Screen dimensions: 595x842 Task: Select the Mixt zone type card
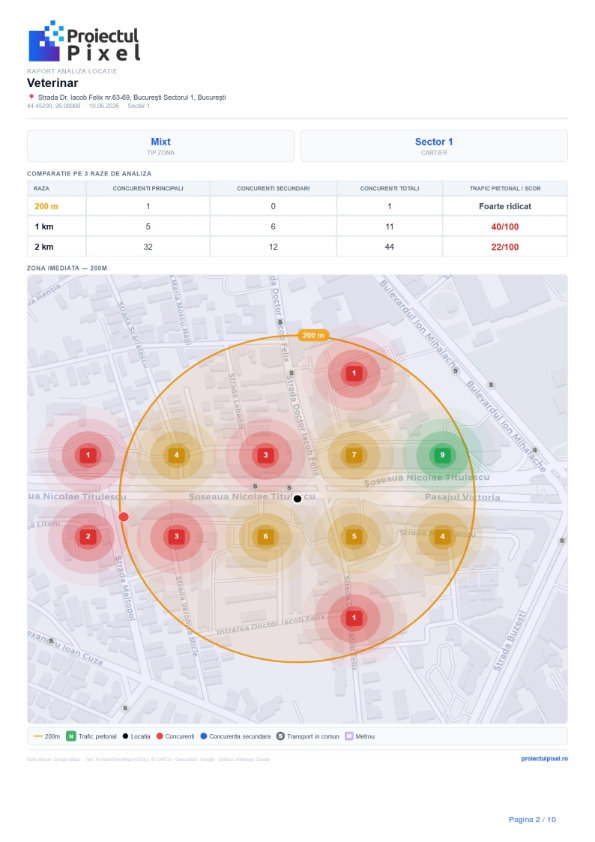click(161, 146)
